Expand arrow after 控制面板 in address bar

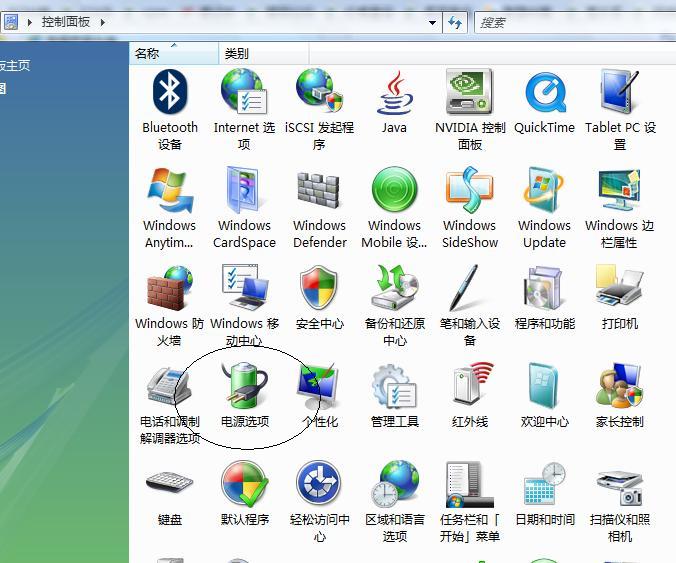pos(102,22)
